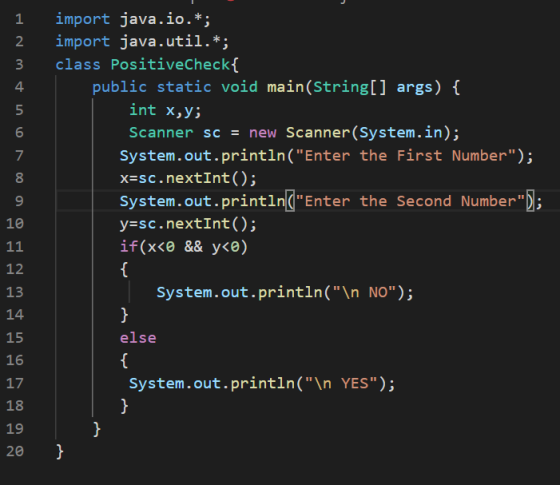Click line number 13 in the gutter
Image resolution: width=560 pixels, height=485 pixels.
(15, 292)
